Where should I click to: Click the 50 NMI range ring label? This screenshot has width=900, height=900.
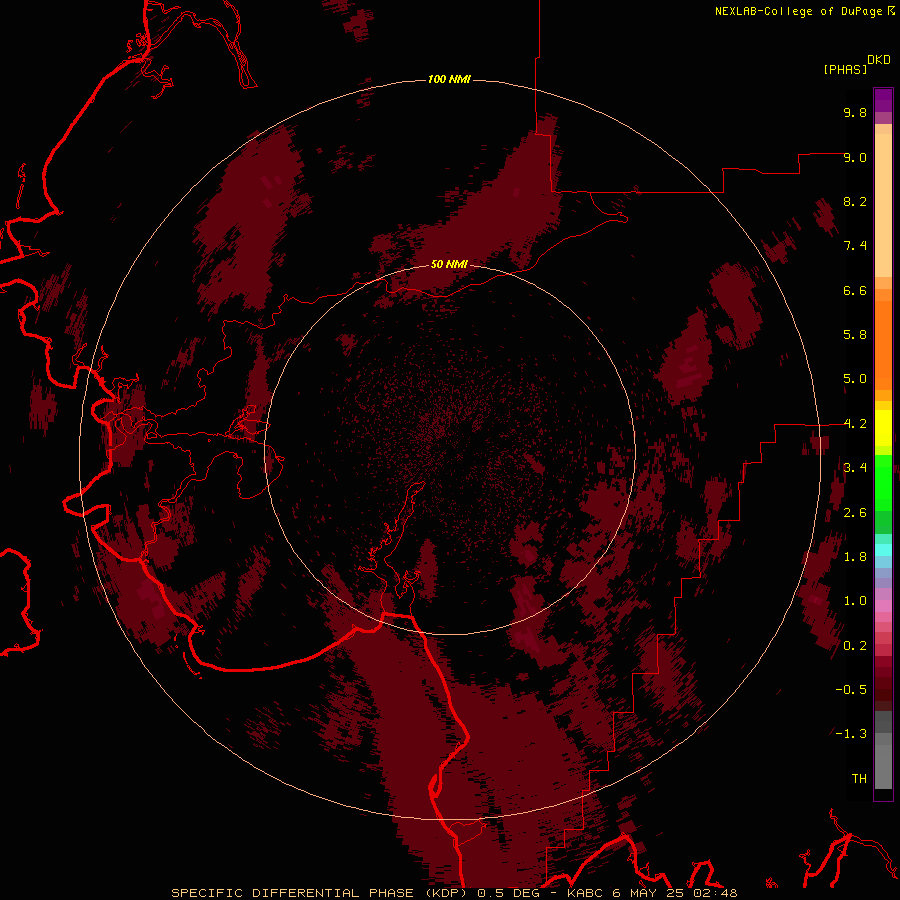pyautogui.click(x=449, y=264)
